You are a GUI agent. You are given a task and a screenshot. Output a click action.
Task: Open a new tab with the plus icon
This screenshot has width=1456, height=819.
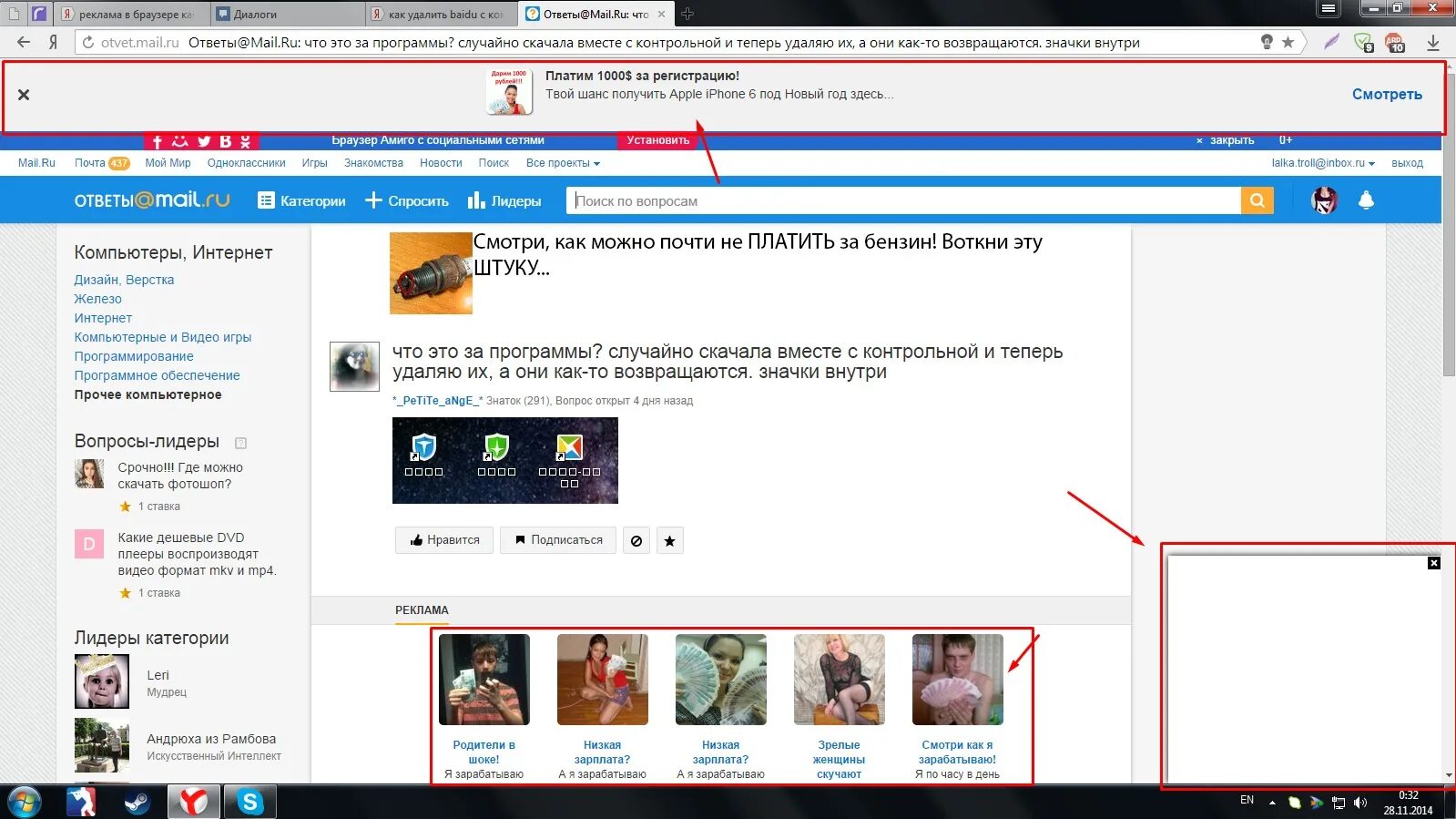[x=687, y=14]
